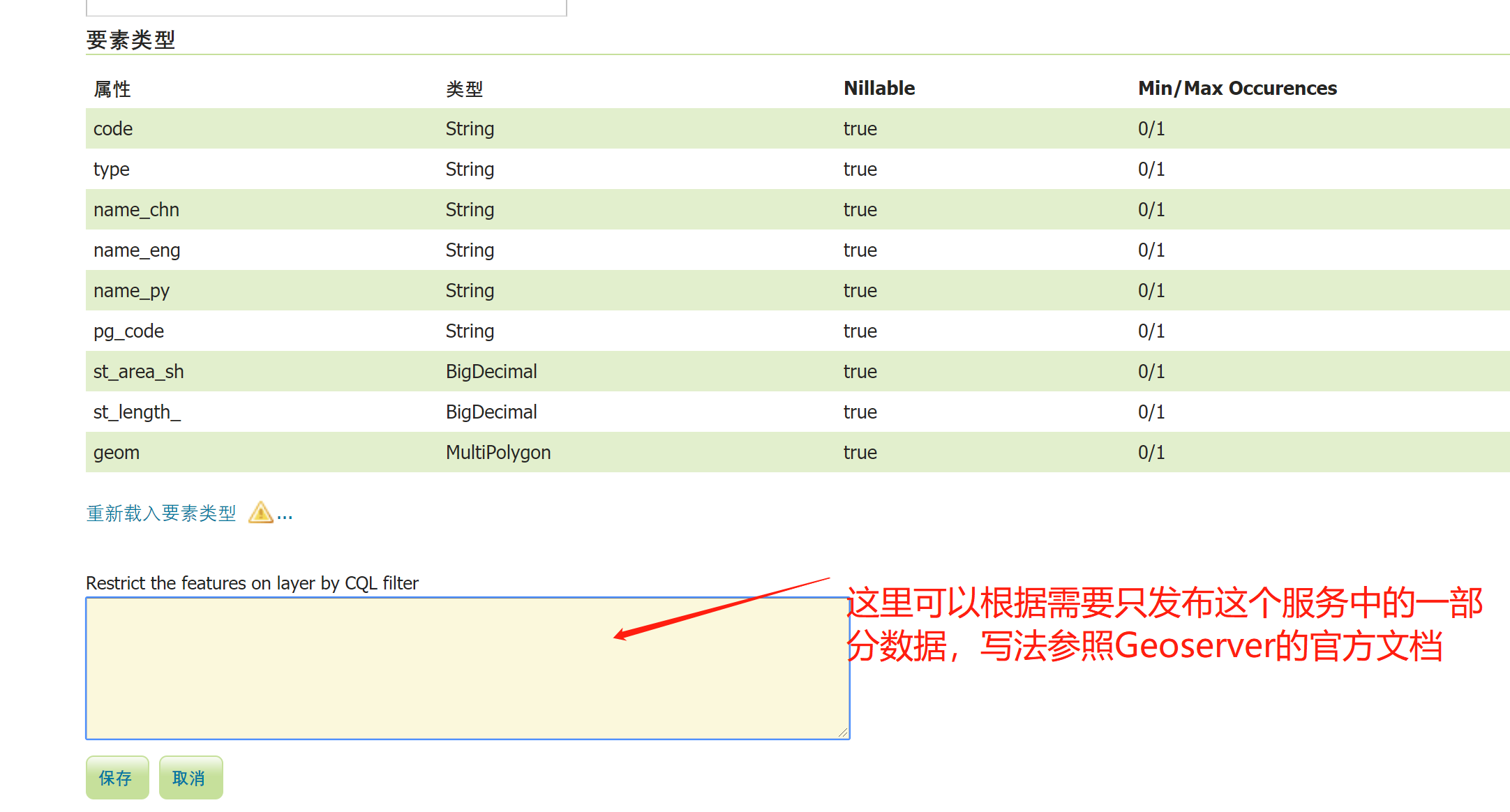Click BigDecimal type in st_length_ row
This screenshot has width=1510, height=812.
pyautogui.click(x=491, y=412)
